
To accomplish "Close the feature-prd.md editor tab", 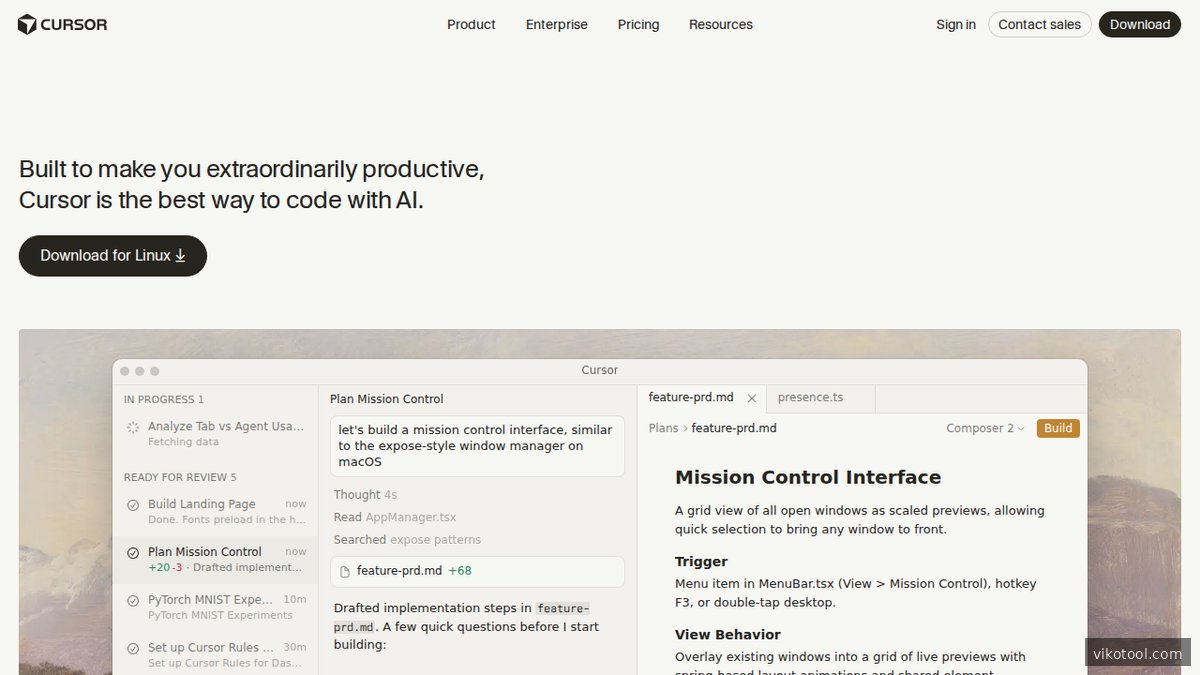I will point(751,397).
